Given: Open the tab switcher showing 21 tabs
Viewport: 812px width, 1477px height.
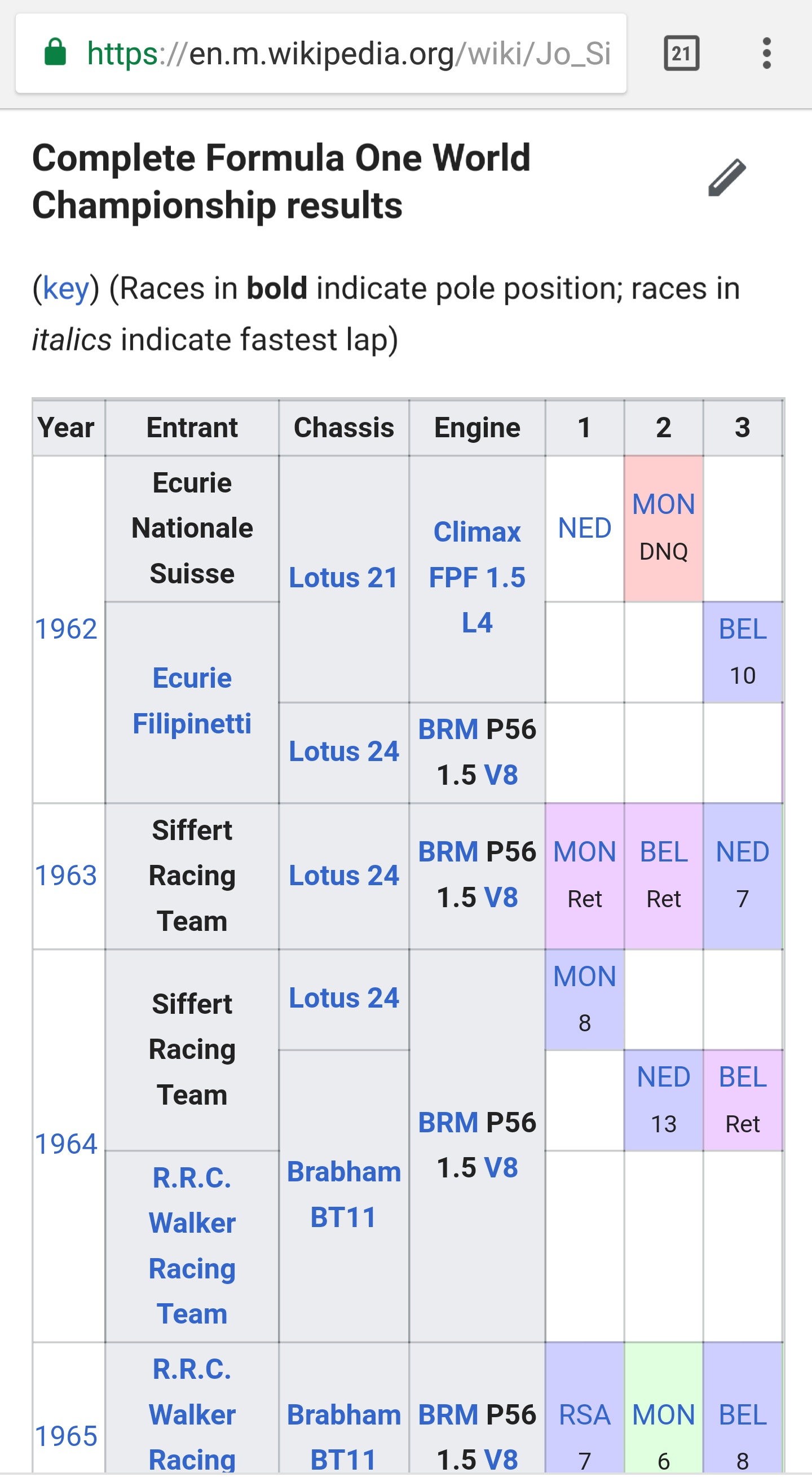Looking at the screenshot, I should (681, 54).
